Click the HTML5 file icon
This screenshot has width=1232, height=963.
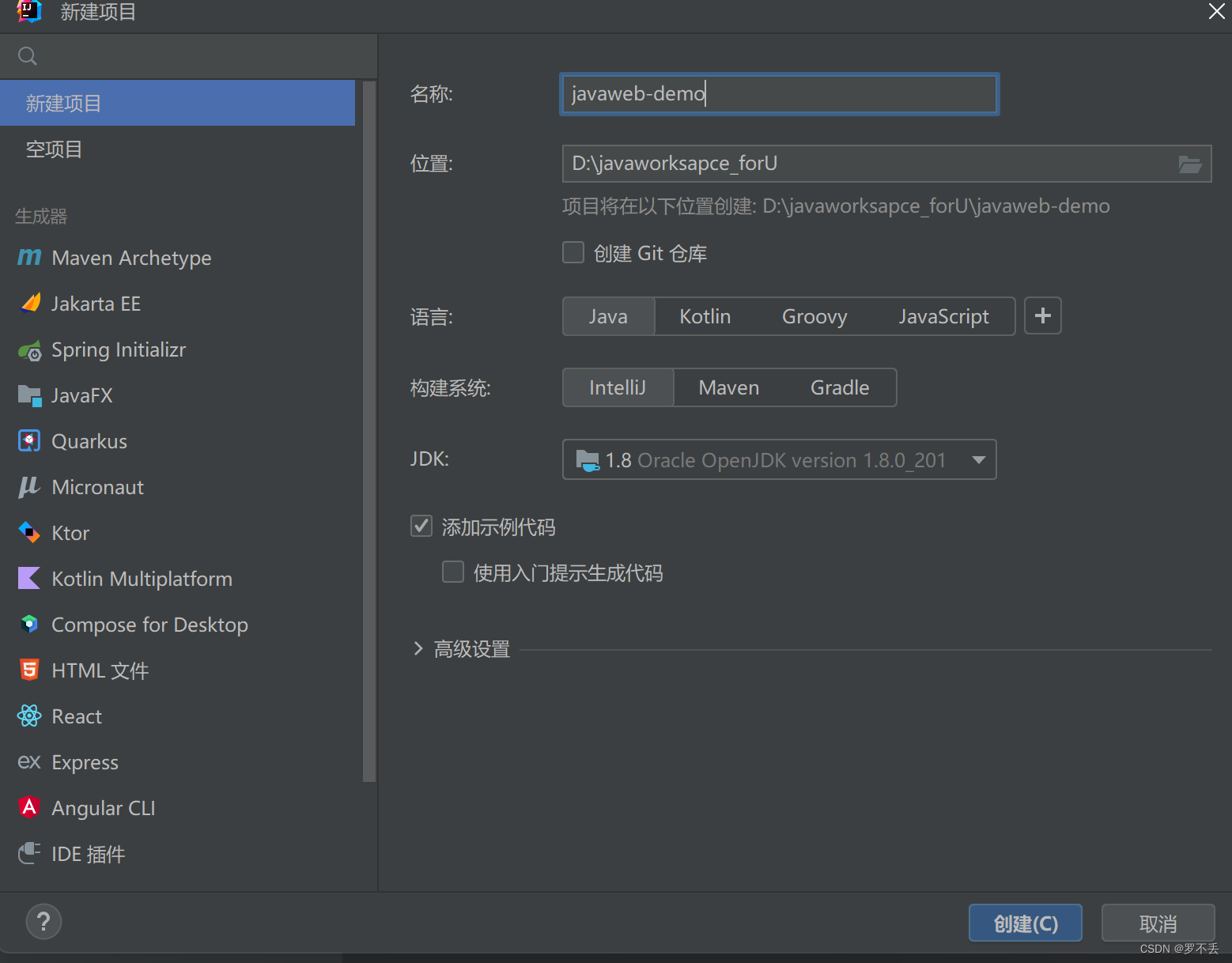point(29,670)
